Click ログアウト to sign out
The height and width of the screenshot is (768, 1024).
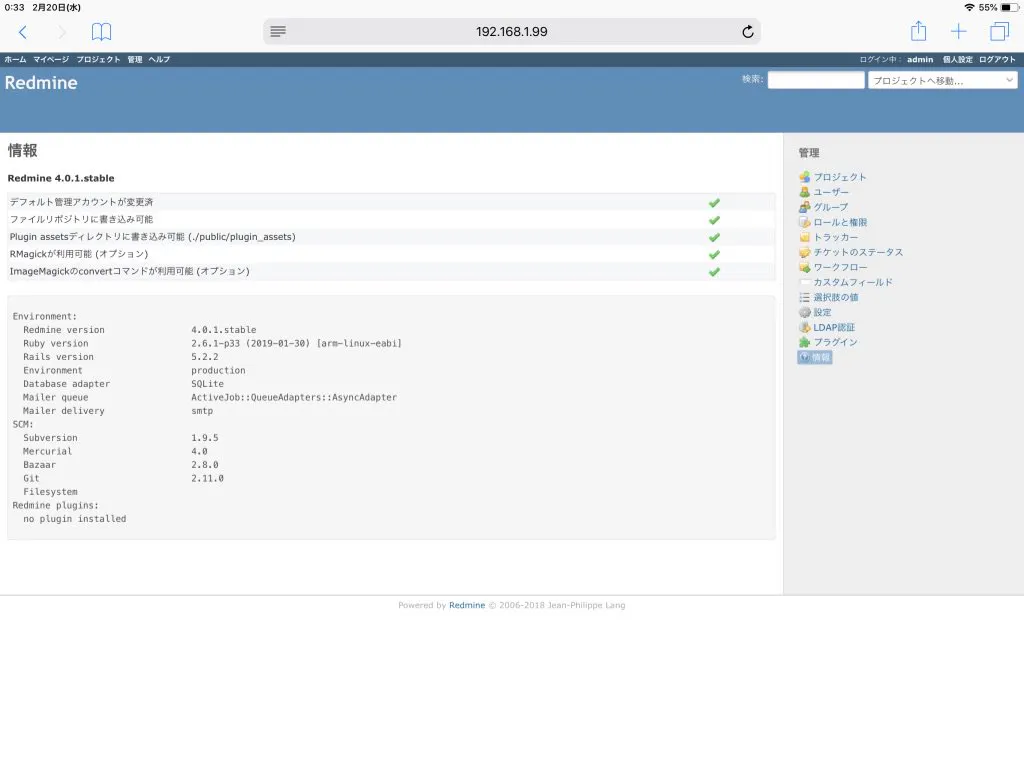997,58
